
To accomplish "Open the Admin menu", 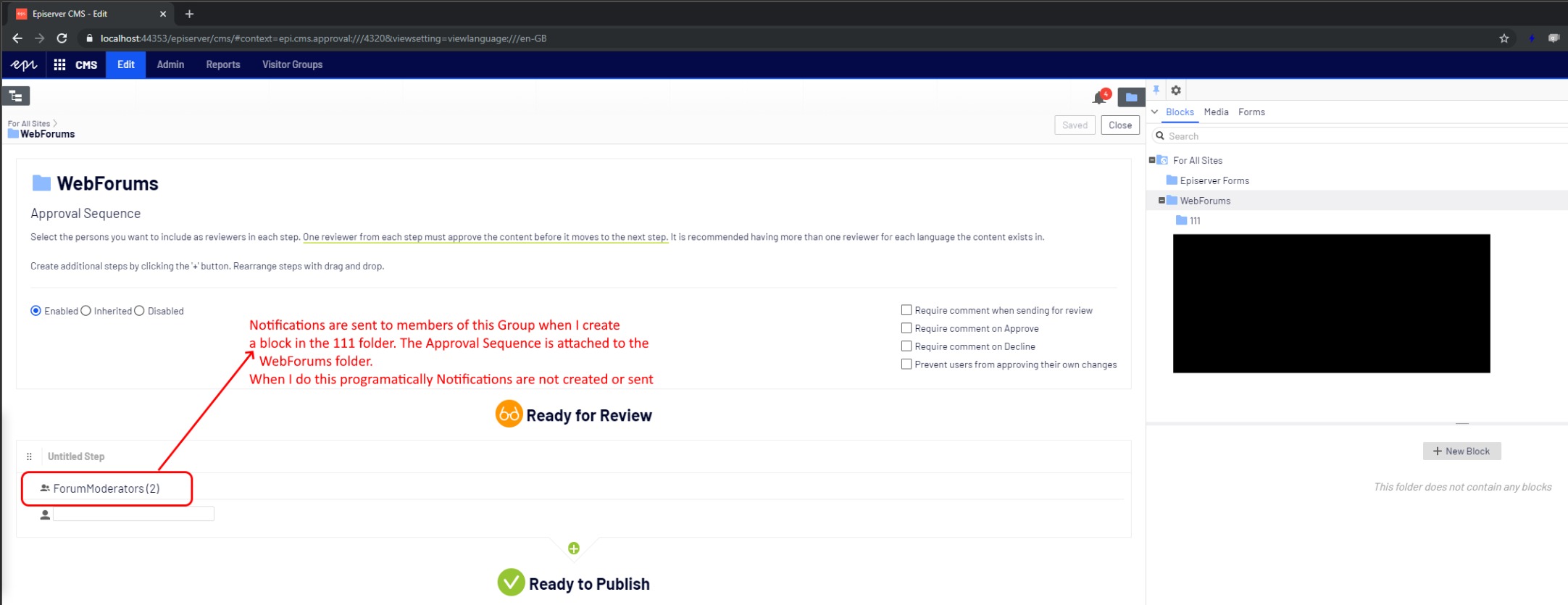I will [170, 64].
